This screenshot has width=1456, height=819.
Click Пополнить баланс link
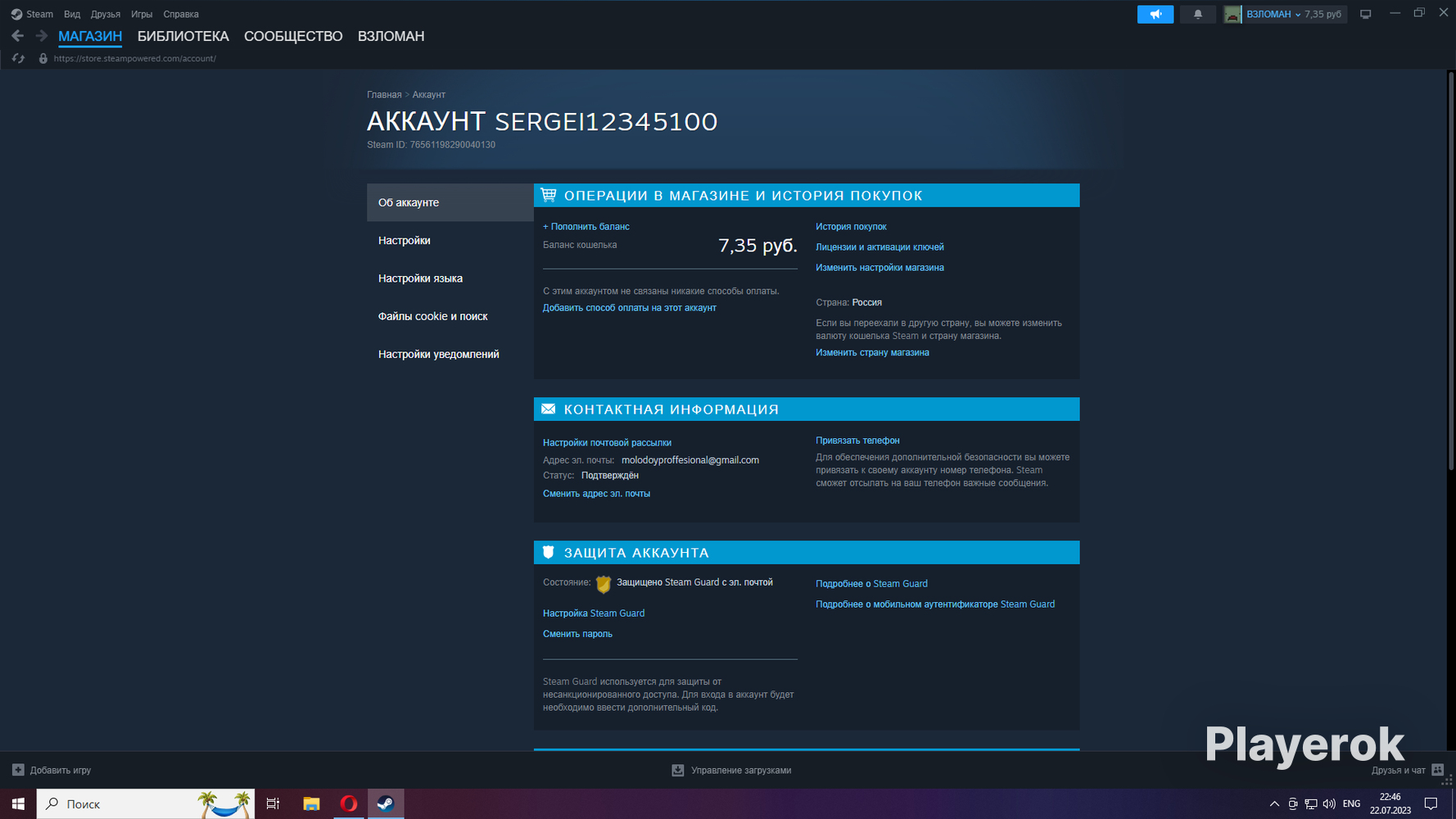(x=586, y=227)
